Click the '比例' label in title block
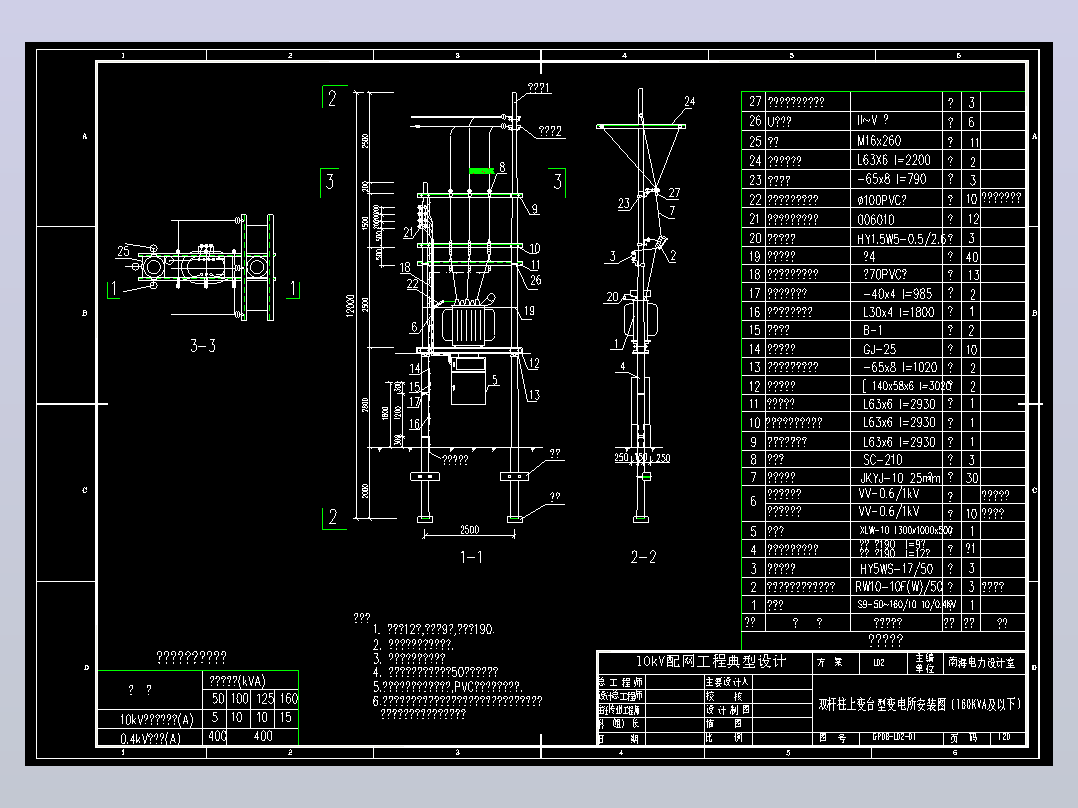This screenshot has height=808, width=1078. [x=724, y=738]
